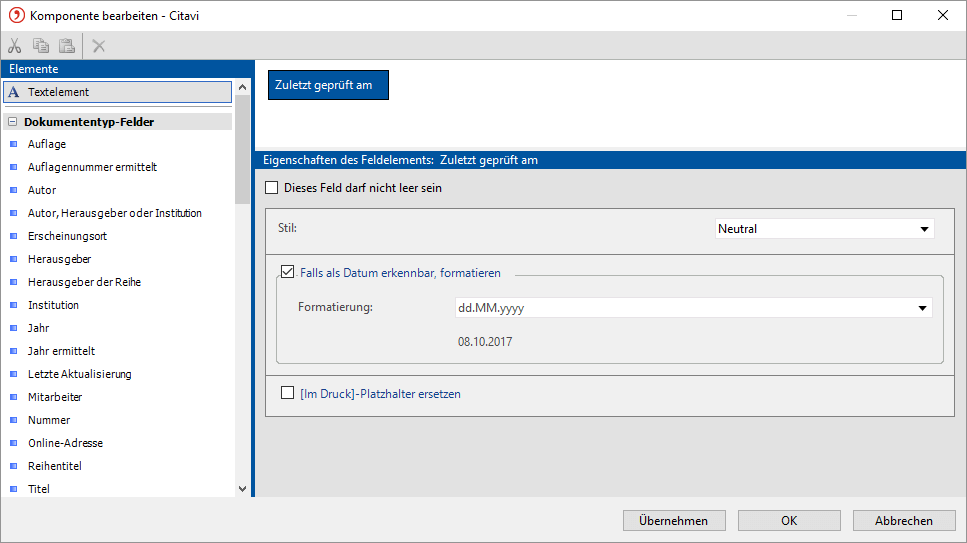
Task: Click the Elemente list scroll-up arrow
Action: [242, 88]
